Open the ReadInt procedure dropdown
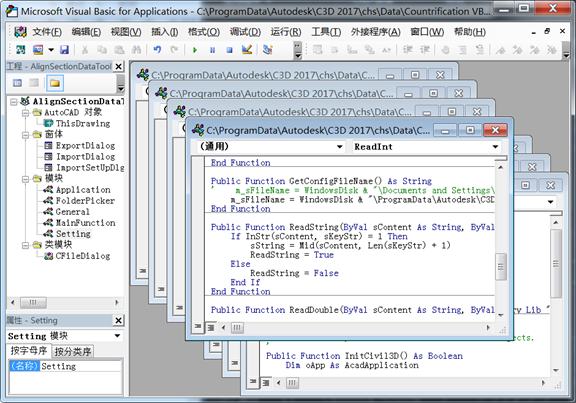576x403 pixels. click(496, 147)
